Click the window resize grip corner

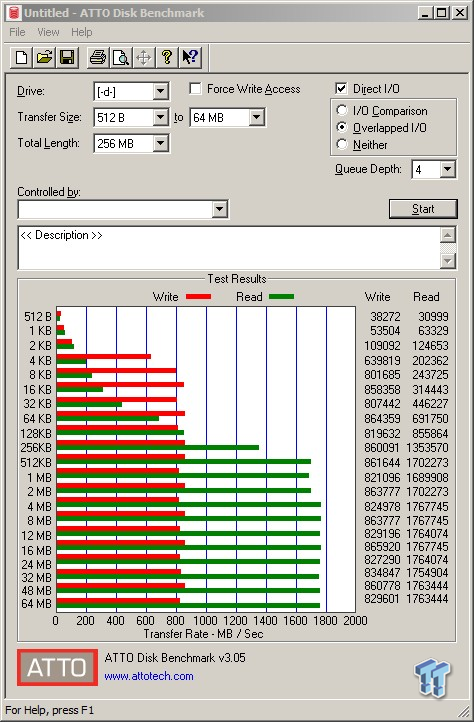pyautogui.click(x=463, y=711)
